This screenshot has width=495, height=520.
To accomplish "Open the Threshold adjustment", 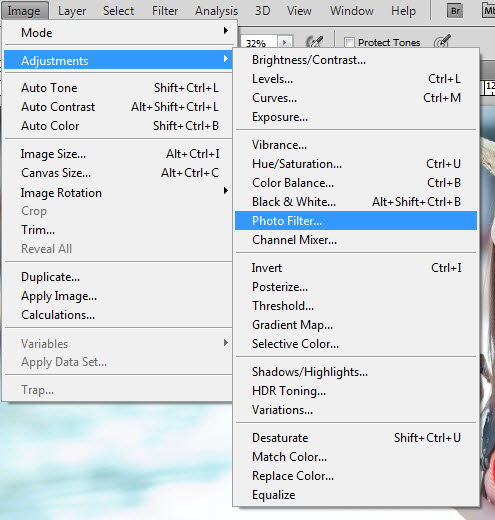I will [x=356, y=306].
